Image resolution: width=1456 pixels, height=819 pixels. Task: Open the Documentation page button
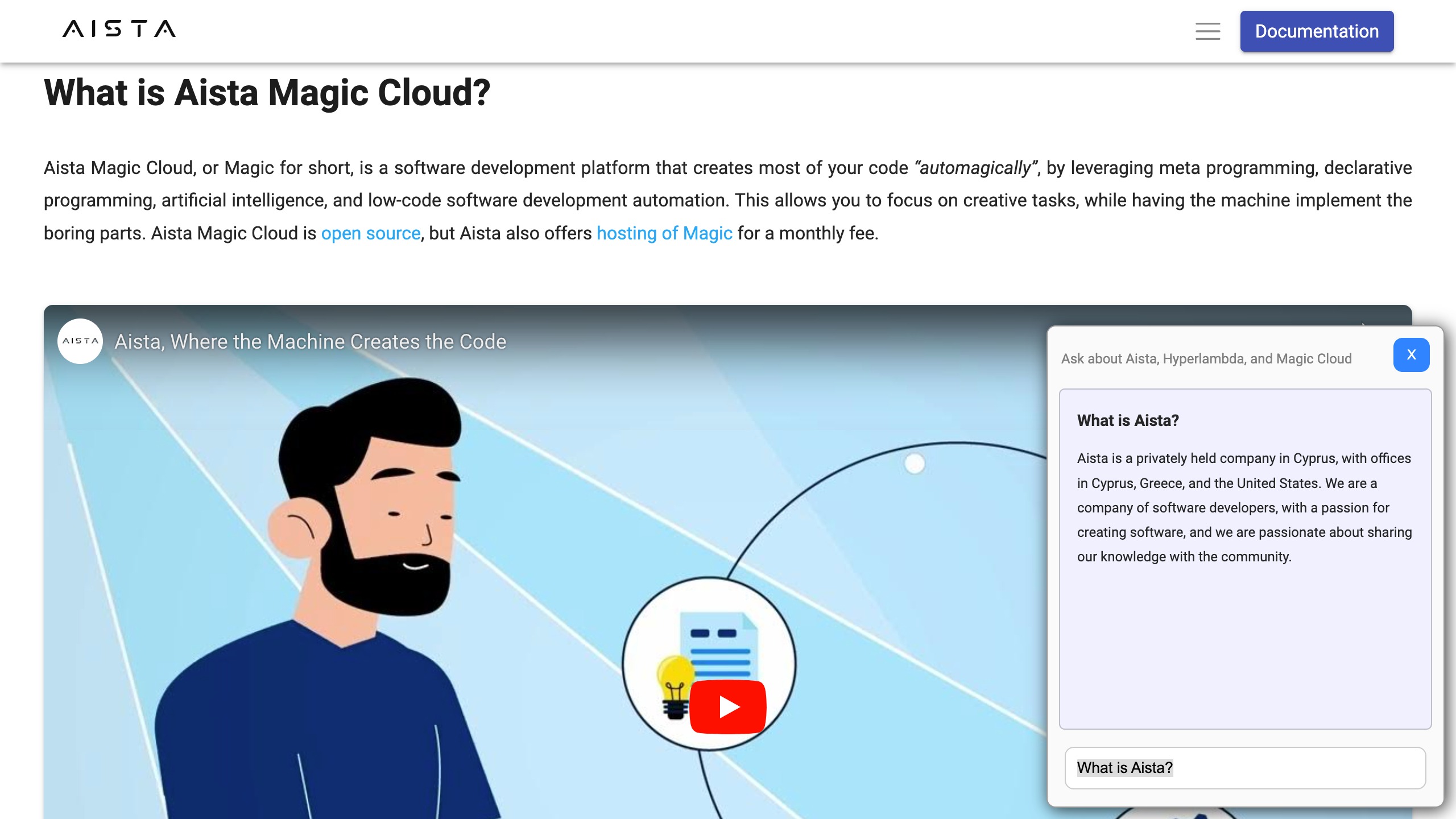coord(1317,31)
